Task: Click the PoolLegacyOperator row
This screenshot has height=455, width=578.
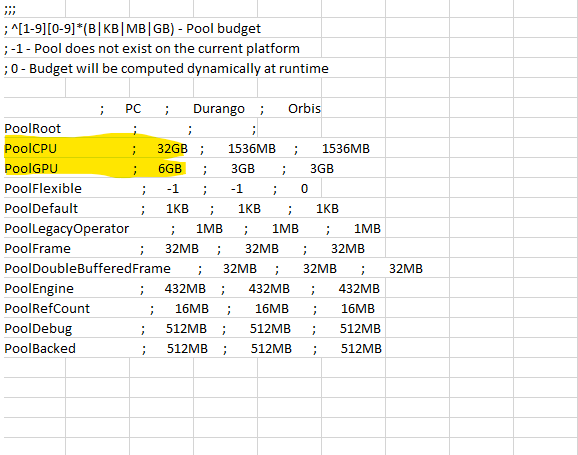Action: [192, 229]
